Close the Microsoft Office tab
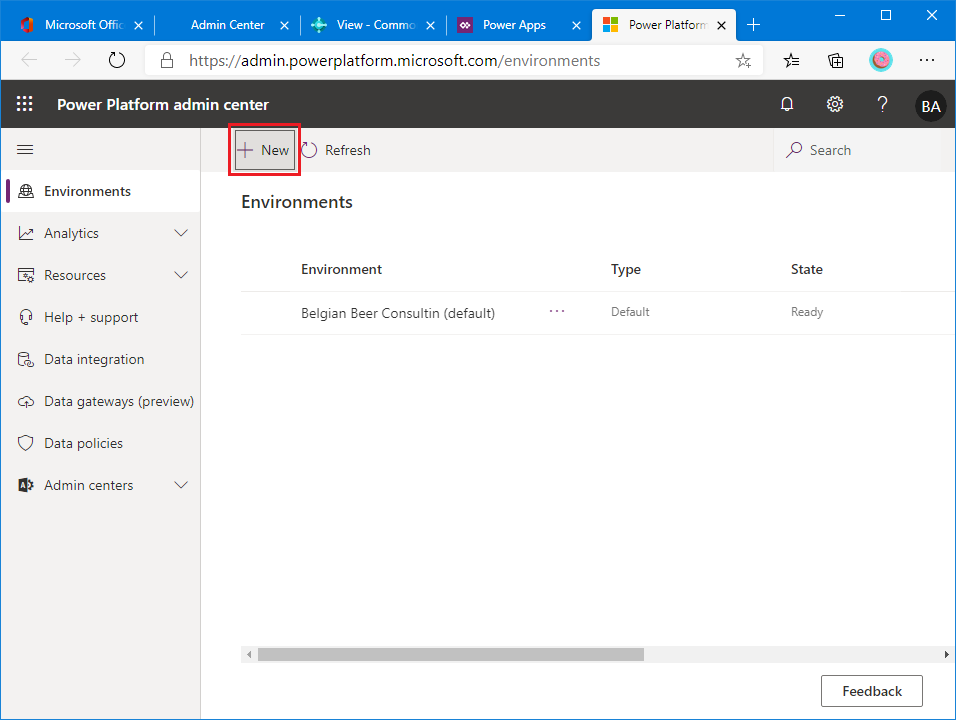The image size is (956, 720). 138,25
